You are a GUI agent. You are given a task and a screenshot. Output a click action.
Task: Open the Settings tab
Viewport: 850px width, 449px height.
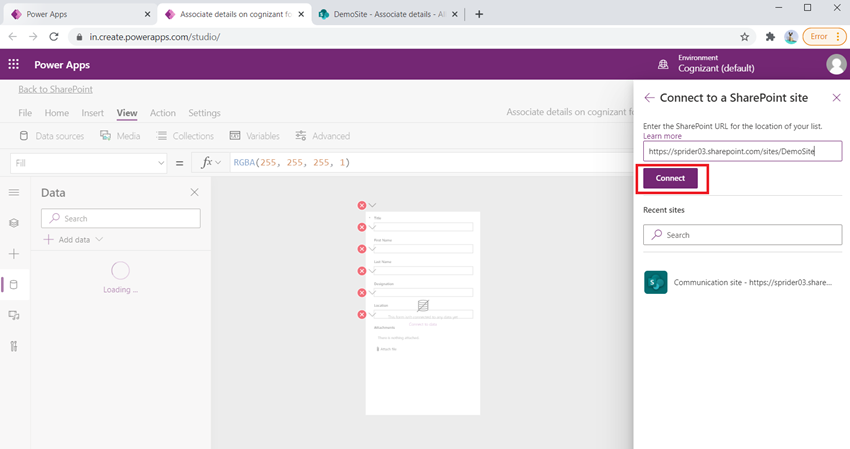pos(204,113)
